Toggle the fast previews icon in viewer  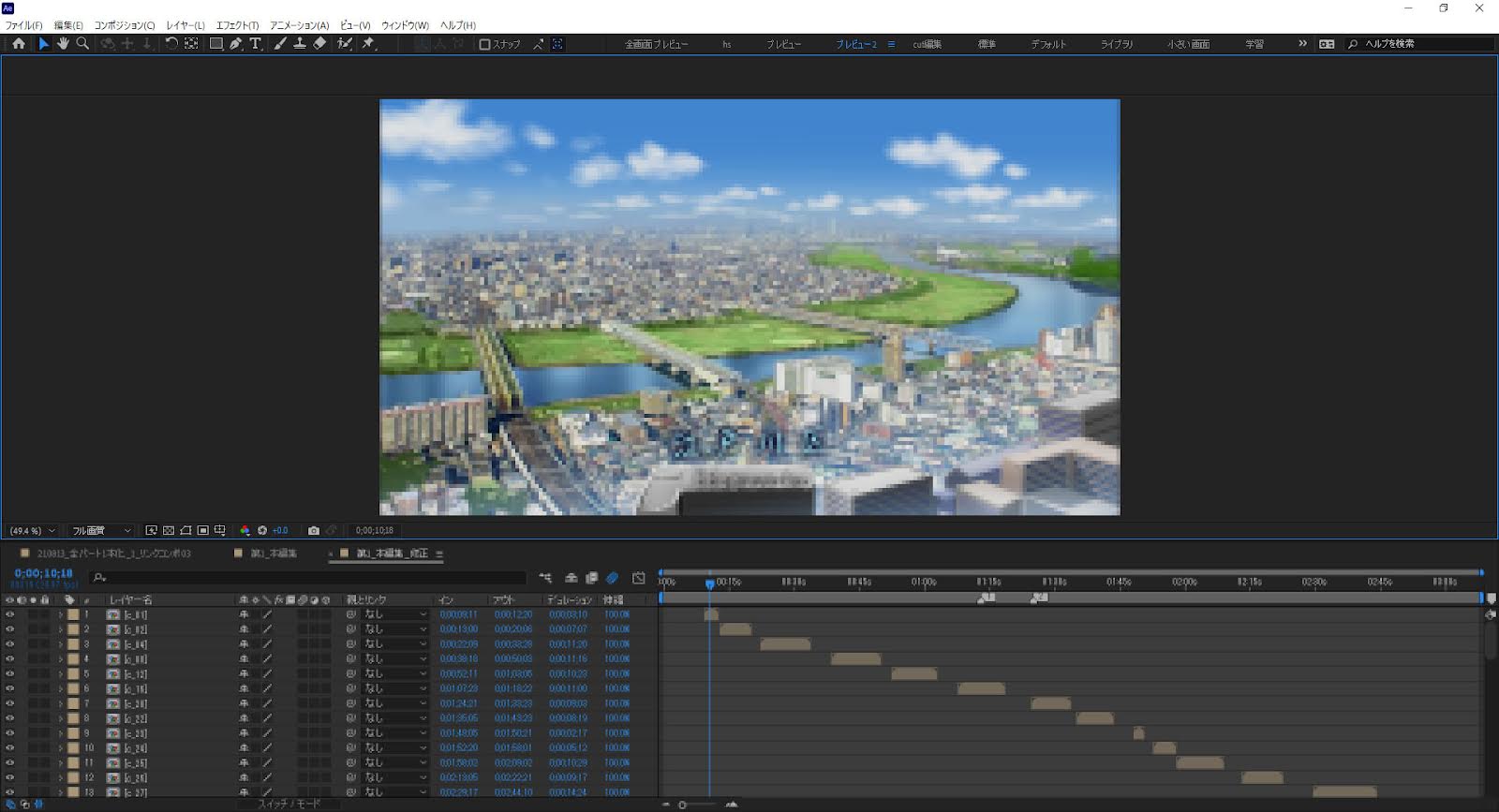[152, 530]
